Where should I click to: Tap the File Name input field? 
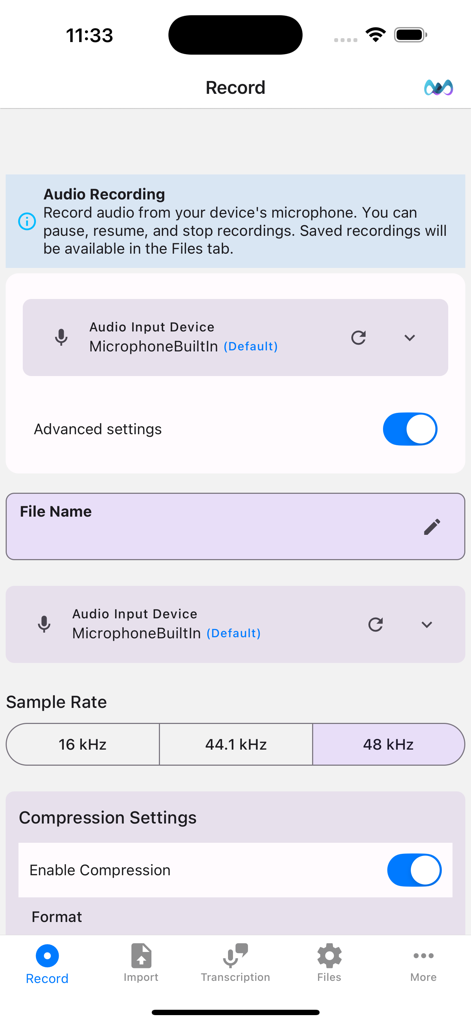tap(235, 526)
